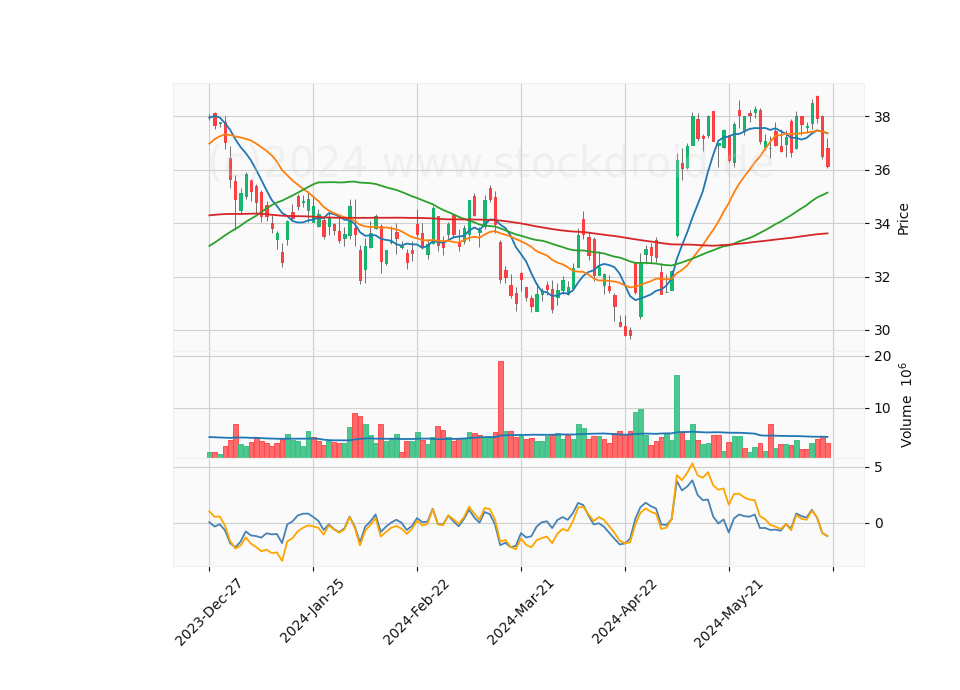Click the lowest candle near price 30
Image resolution: width=960 pixels, height=690 pixels.
631,334
